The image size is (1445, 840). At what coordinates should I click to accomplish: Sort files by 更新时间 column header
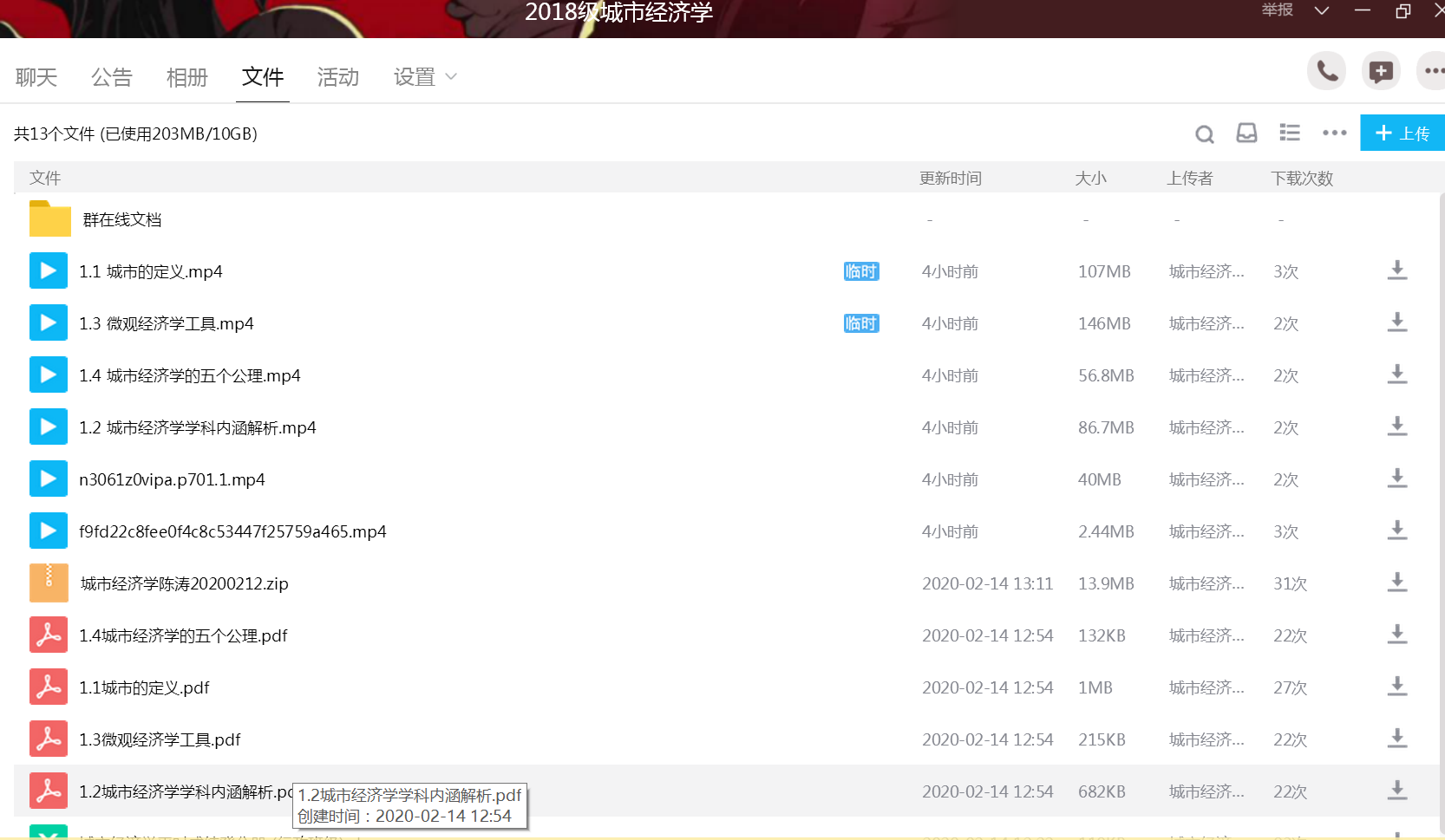[x=950, y=178]
